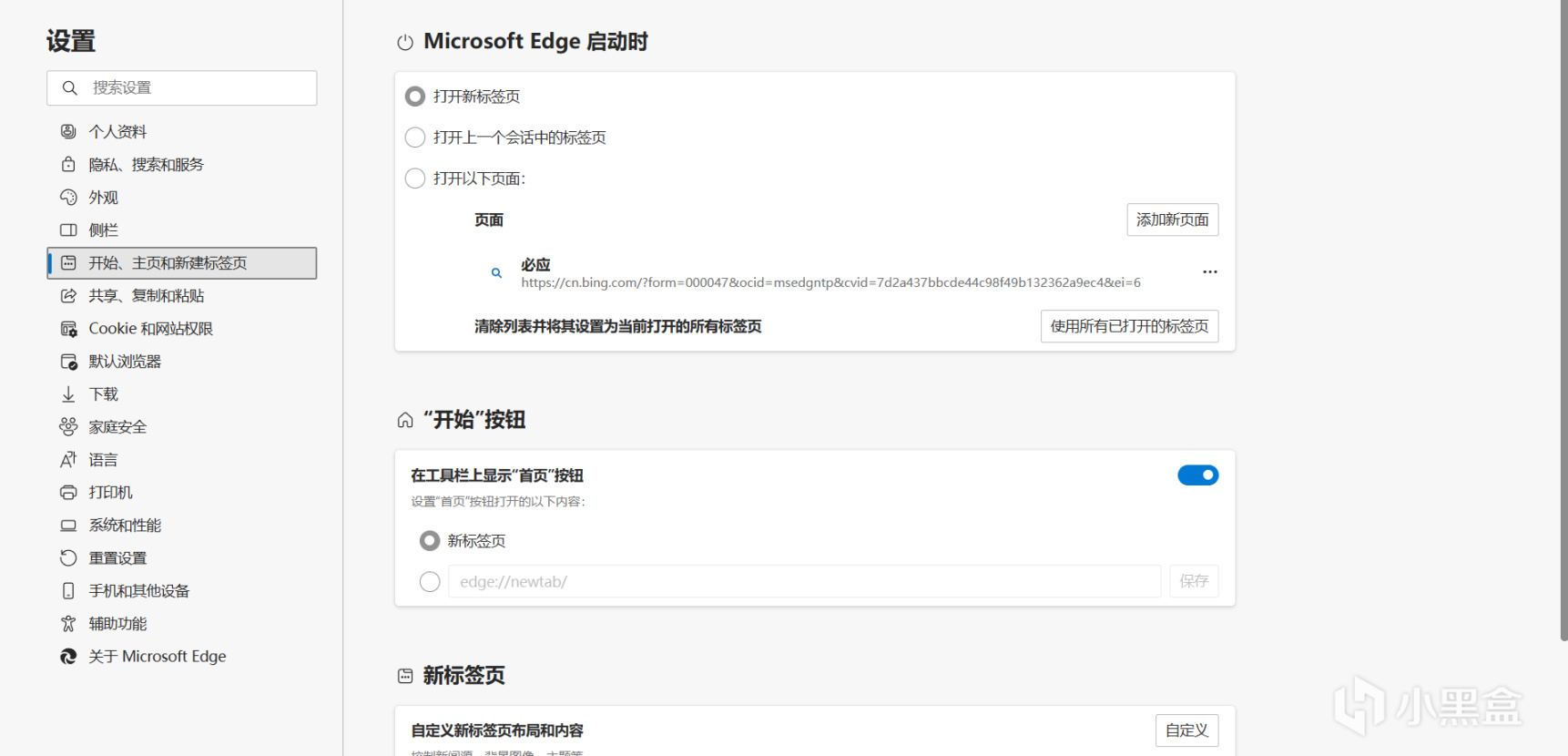Screen dimensions: 1568x756
Task: Click the vertical page scrollbar
Action: click(x=1563, y=319)
